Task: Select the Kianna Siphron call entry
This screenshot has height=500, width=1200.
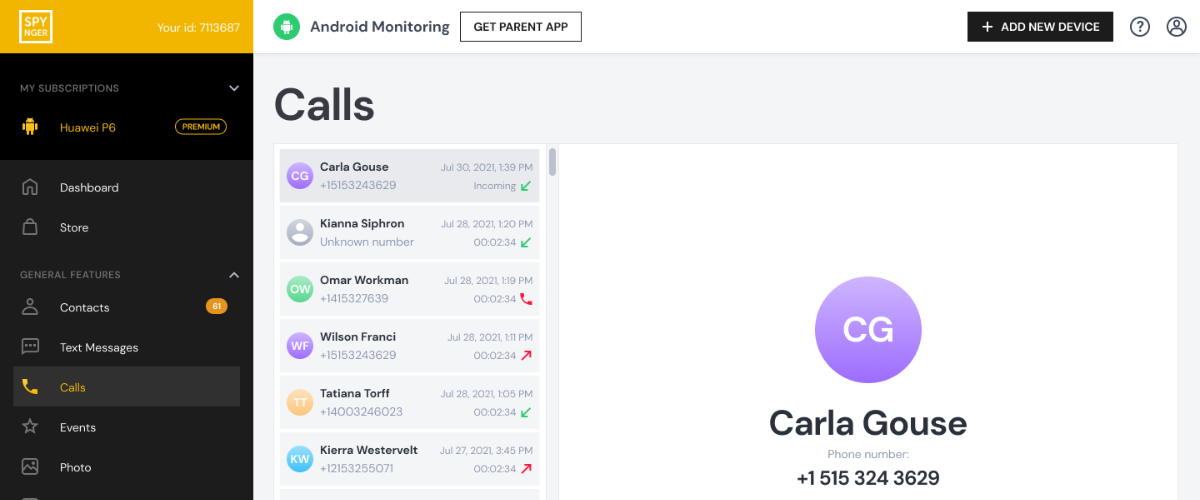Action: pyautogui.click(x=409, y=233)
